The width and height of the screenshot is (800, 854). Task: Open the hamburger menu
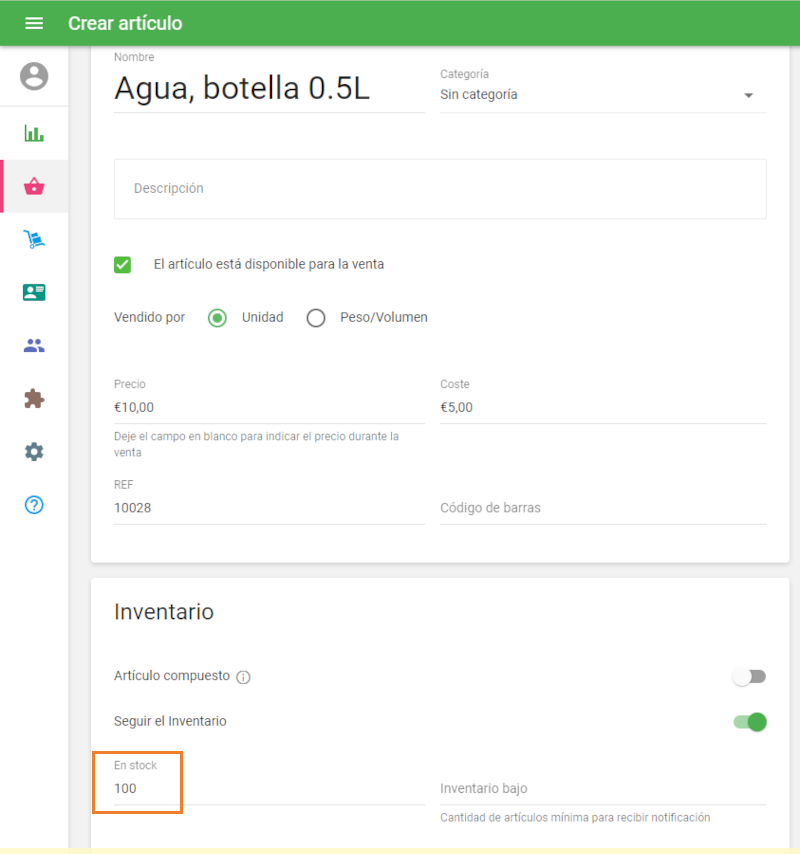34,23
